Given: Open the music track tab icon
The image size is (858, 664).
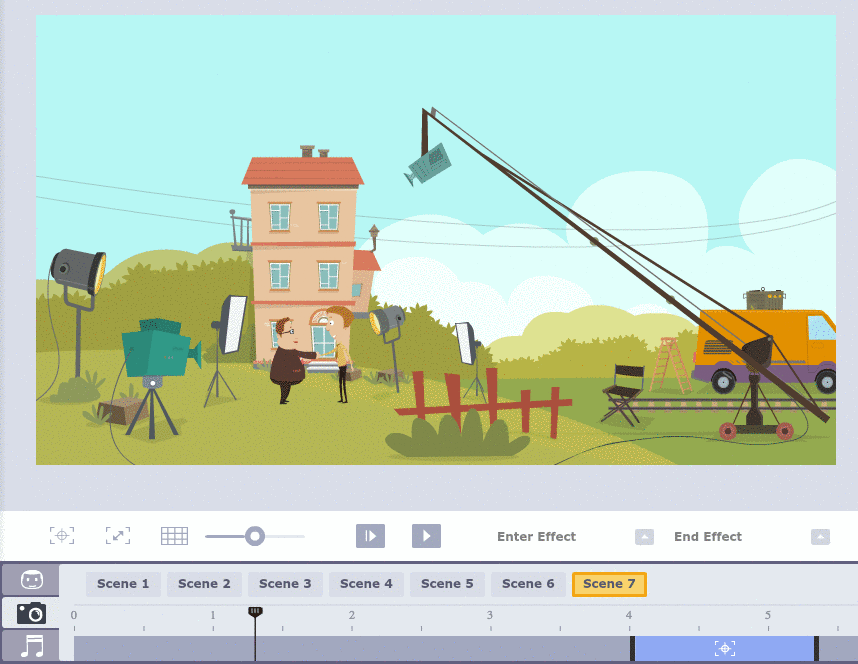Looking at the screenshot, I should (30, 646).
